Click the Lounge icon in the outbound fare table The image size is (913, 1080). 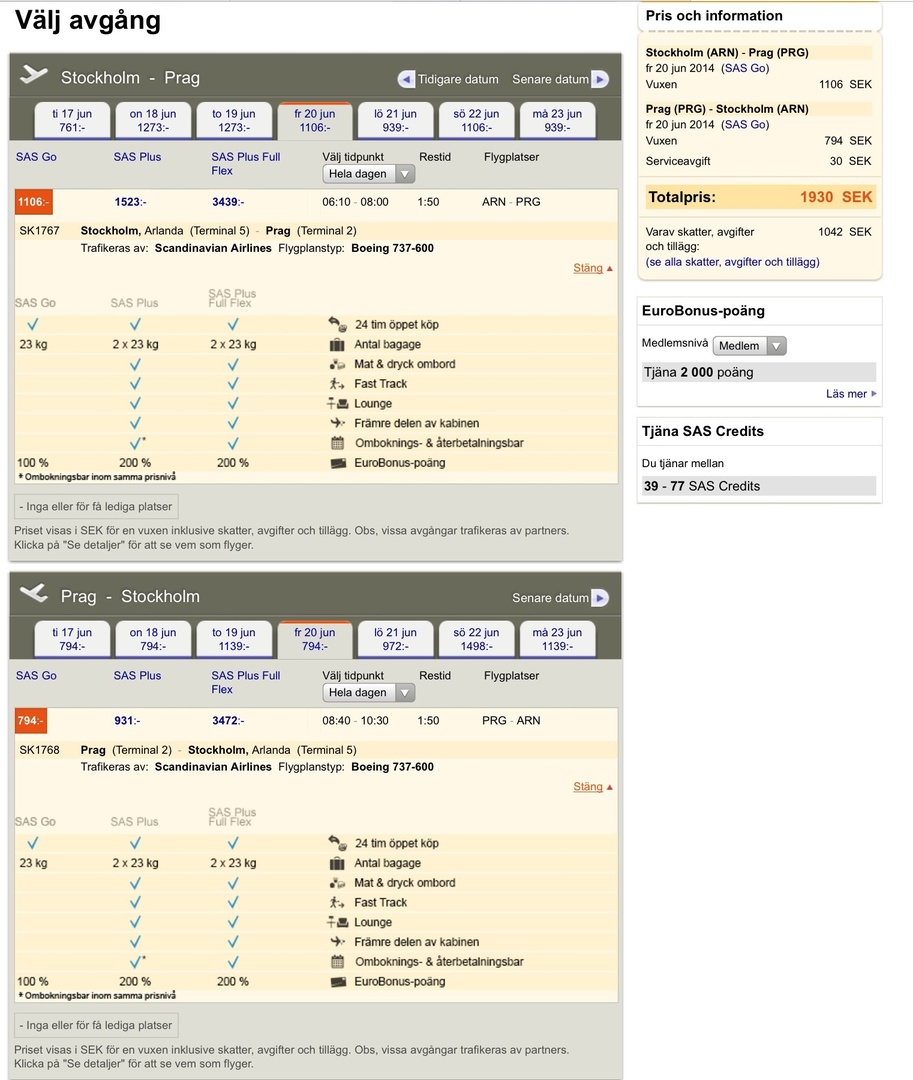coord(337,404)
